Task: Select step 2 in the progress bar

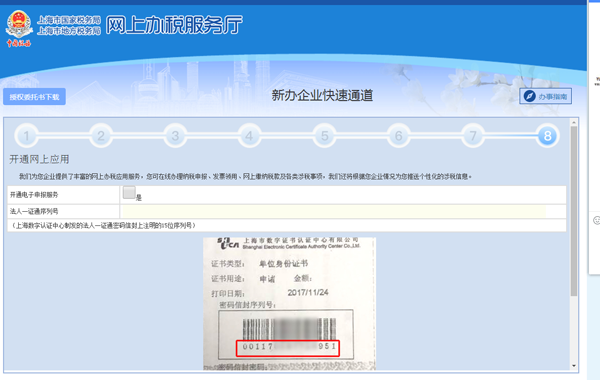Action: point(101,135)
